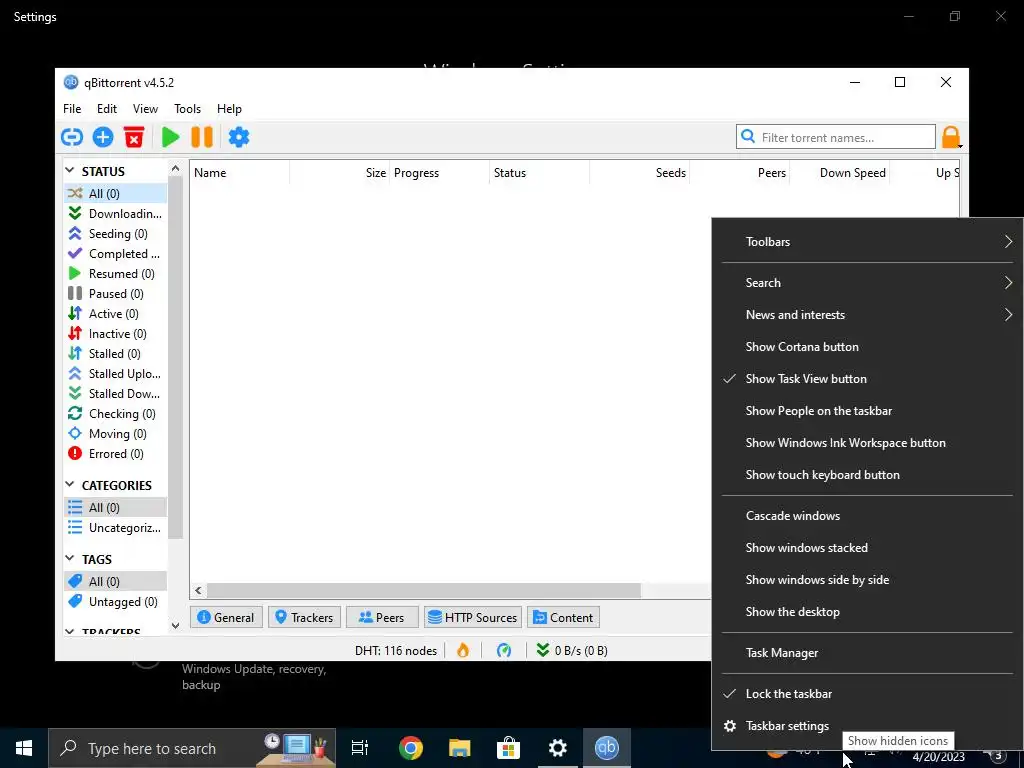Open File Explorer from the taskbar
Screen dimensions: 1024x768
(x=460, y=748)
